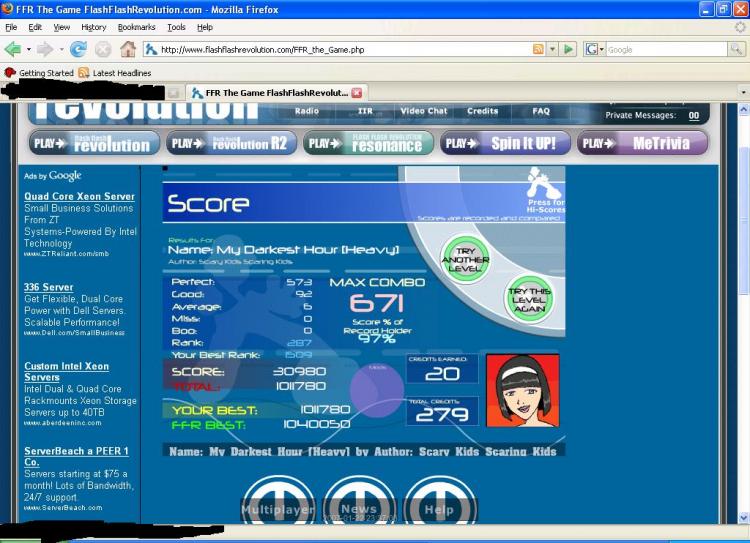Open the Bookmarks menu

coord(136,27)
